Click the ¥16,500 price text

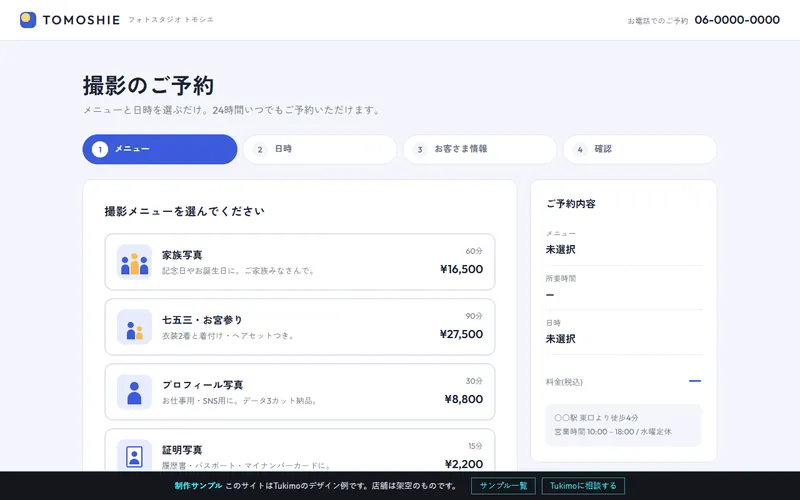pos(461,269)
